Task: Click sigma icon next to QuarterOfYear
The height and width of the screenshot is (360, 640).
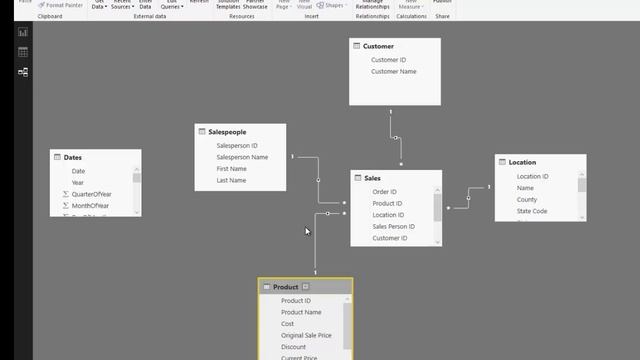Action: (66, 194)
